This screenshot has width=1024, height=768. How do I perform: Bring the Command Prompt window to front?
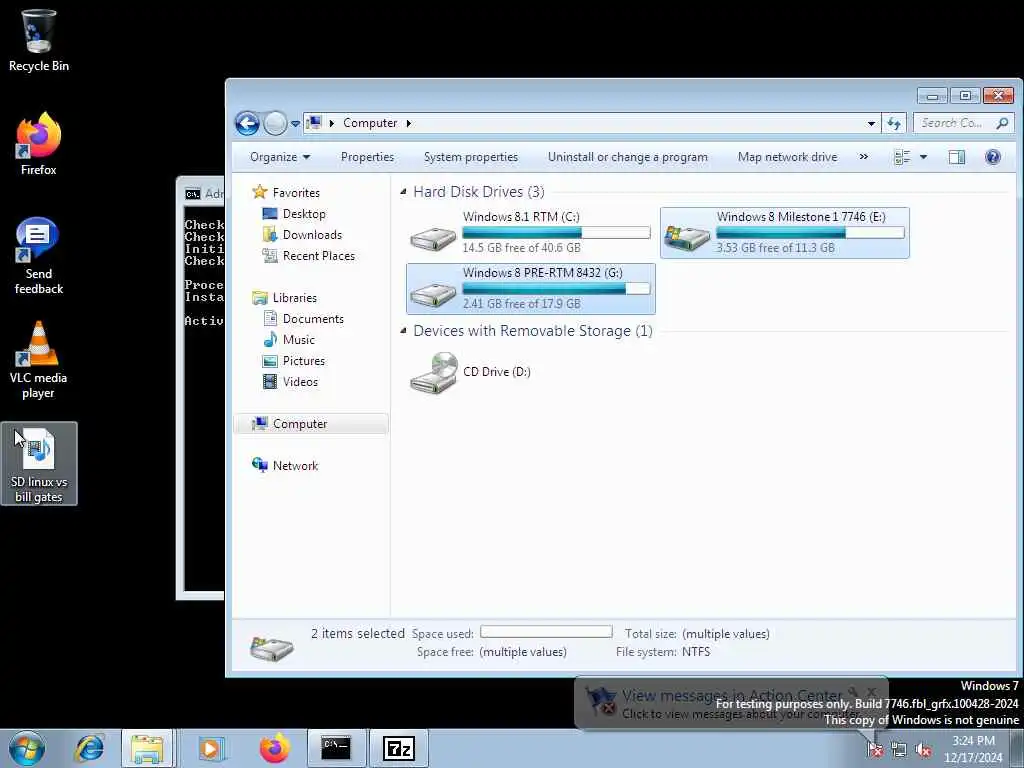(x=200, y=389)
